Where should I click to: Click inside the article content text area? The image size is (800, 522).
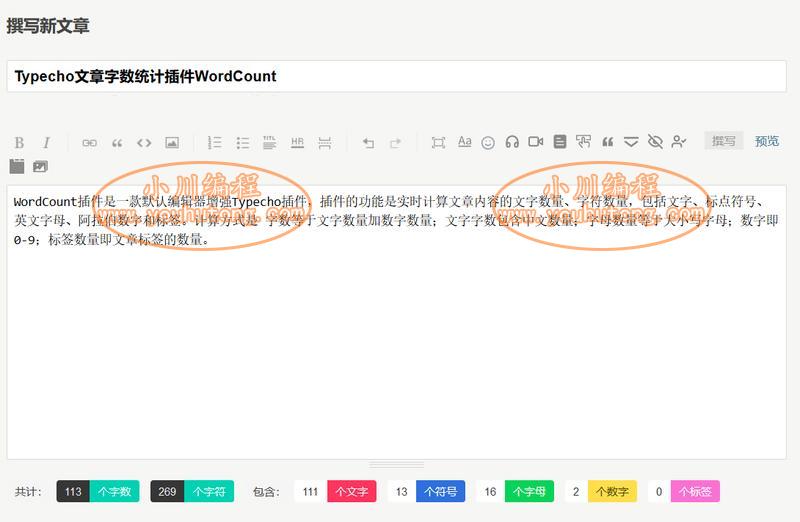tap(396, 322)
